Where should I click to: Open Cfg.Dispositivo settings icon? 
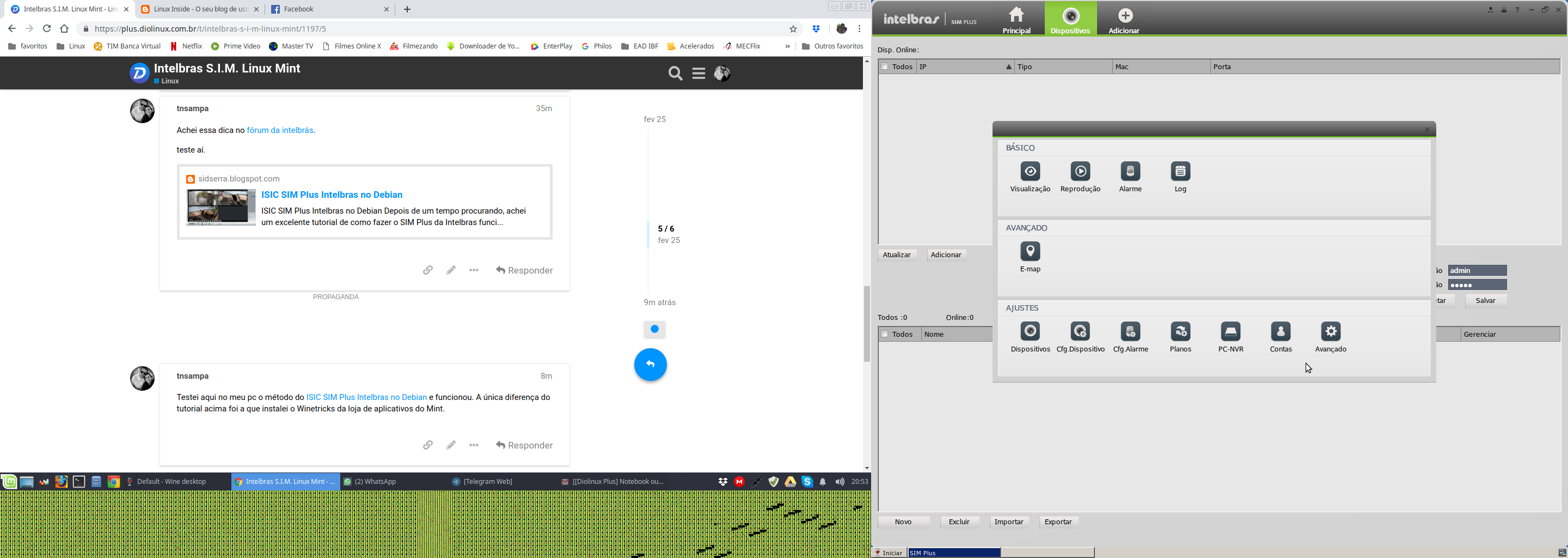pyautogui.click(x=1080, y=332)
